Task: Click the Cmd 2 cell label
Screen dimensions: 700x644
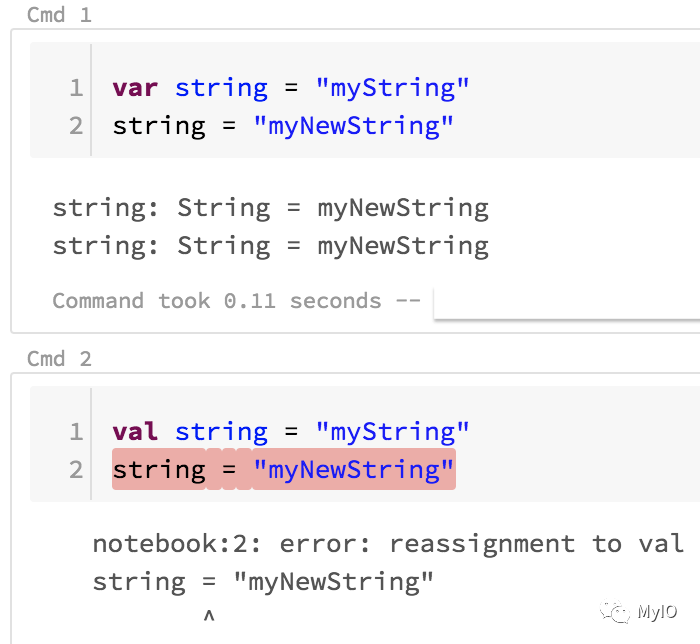Action: pos(59,358)
